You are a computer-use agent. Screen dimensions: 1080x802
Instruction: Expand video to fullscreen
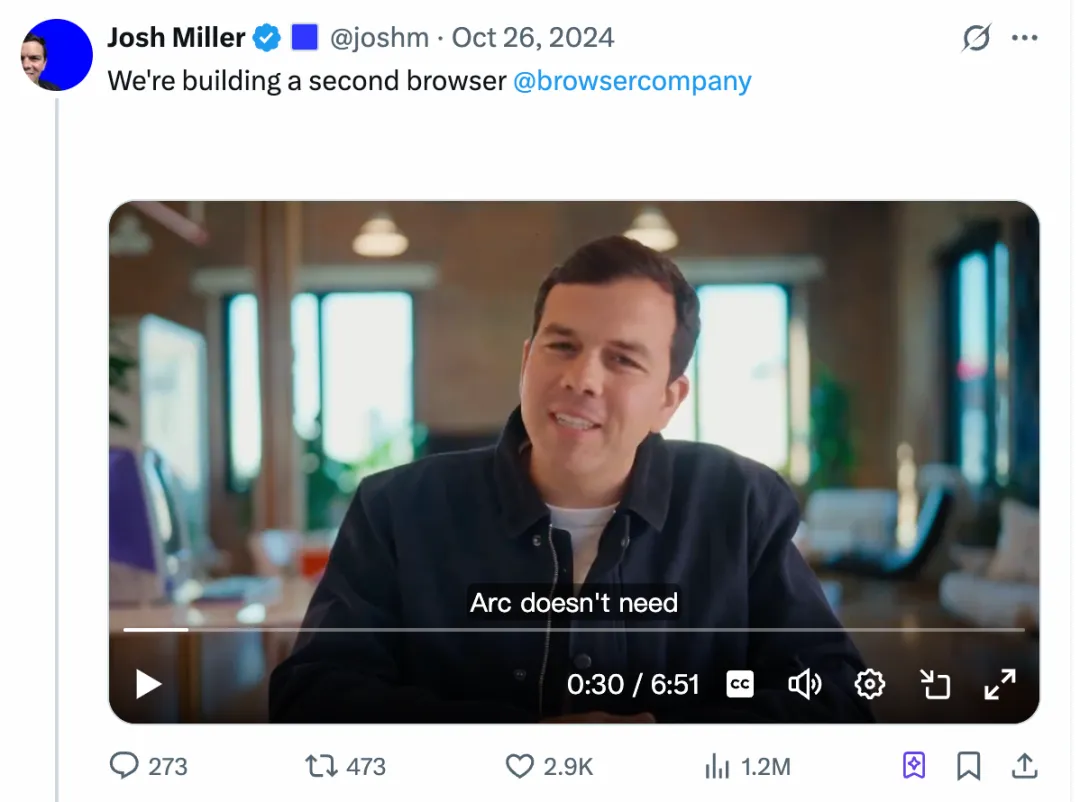(x=1000, y=685)
